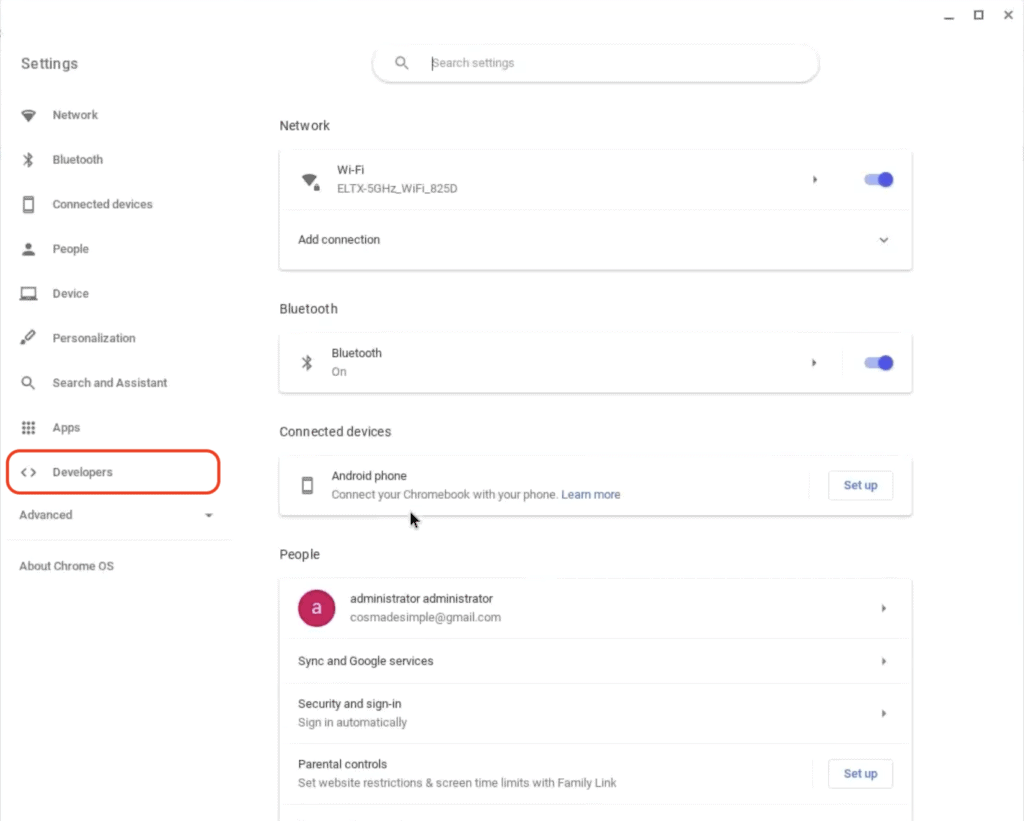
Task: Click Set up for Android phone
Action: pyautogui.click(x=860, y=485)
